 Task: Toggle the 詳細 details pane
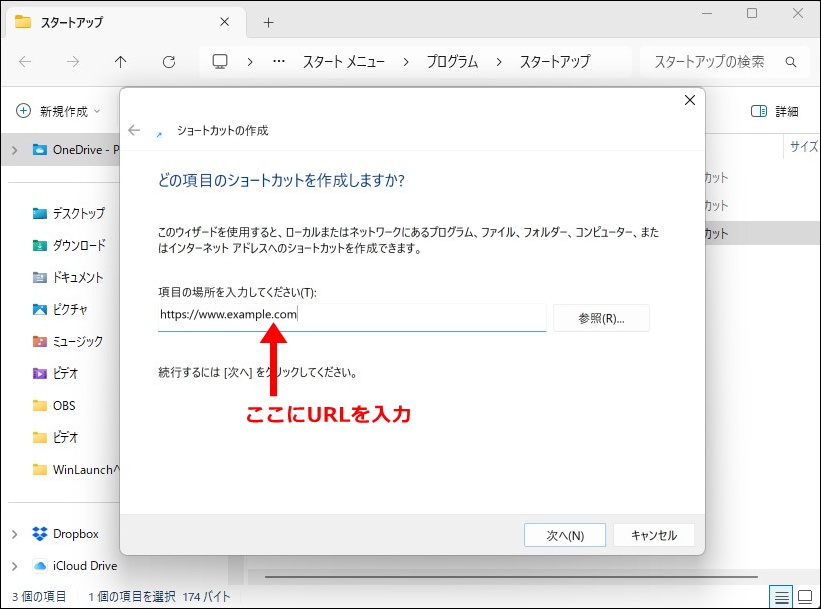(774, 111)
